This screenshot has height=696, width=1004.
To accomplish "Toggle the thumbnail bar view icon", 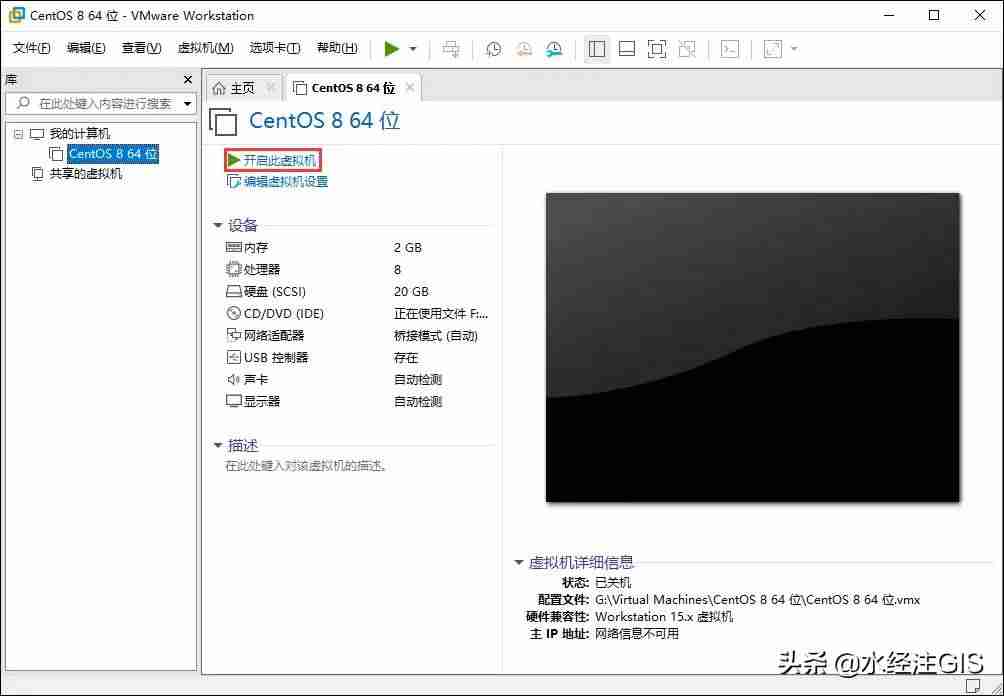I will click(627, 49).
